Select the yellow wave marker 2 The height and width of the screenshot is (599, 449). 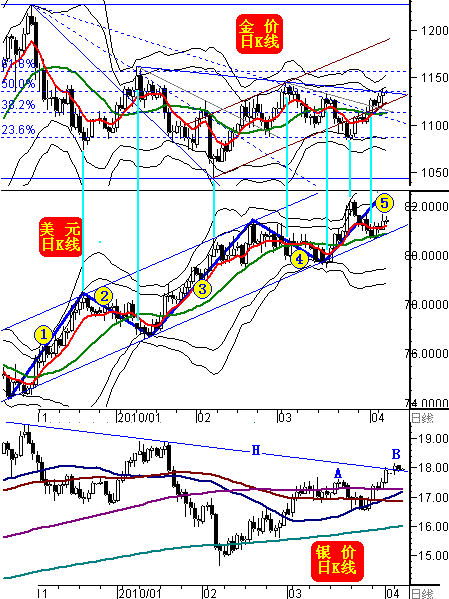[104, 296]
